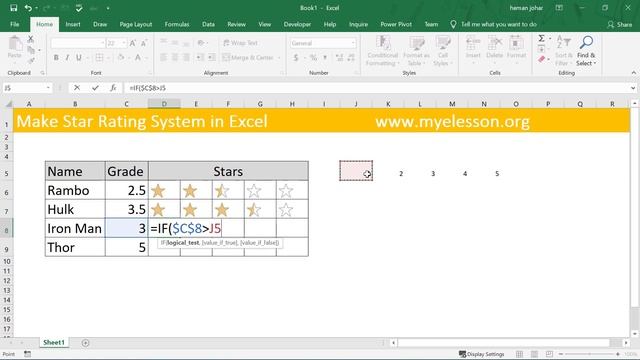Click inside the formula bar text
Image resolution: width=640 pixels, height=360 pixels.
pos(148,88)
